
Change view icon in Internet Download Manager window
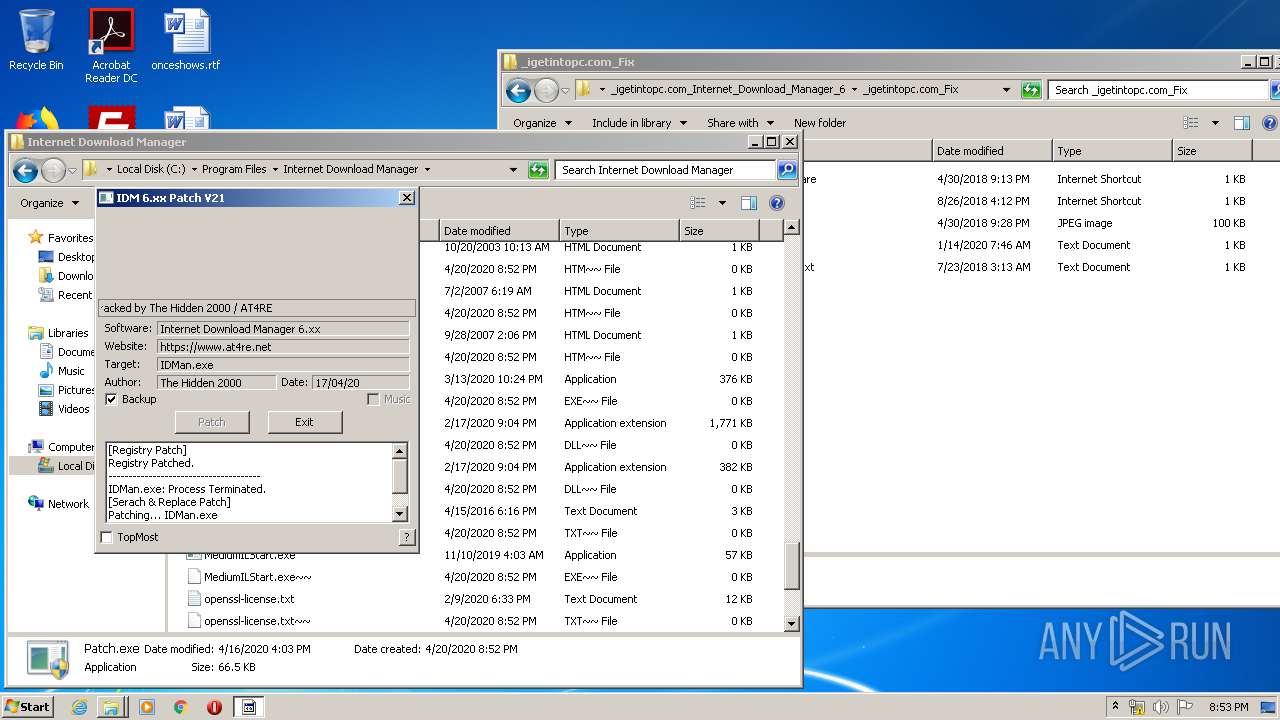(698, 203)
